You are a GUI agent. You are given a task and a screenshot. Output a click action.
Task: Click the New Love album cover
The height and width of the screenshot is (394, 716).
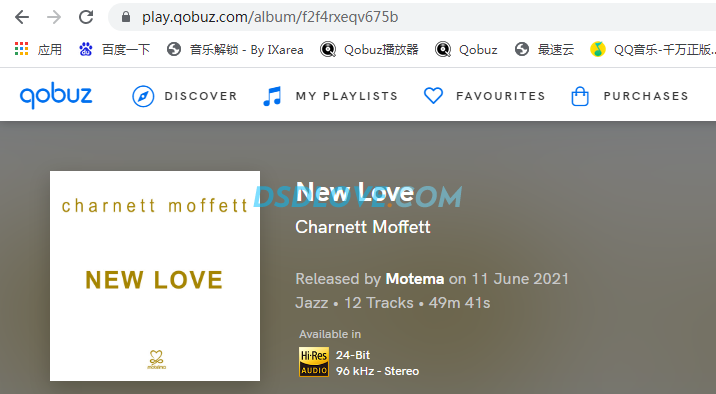click(x=155, y=276)
